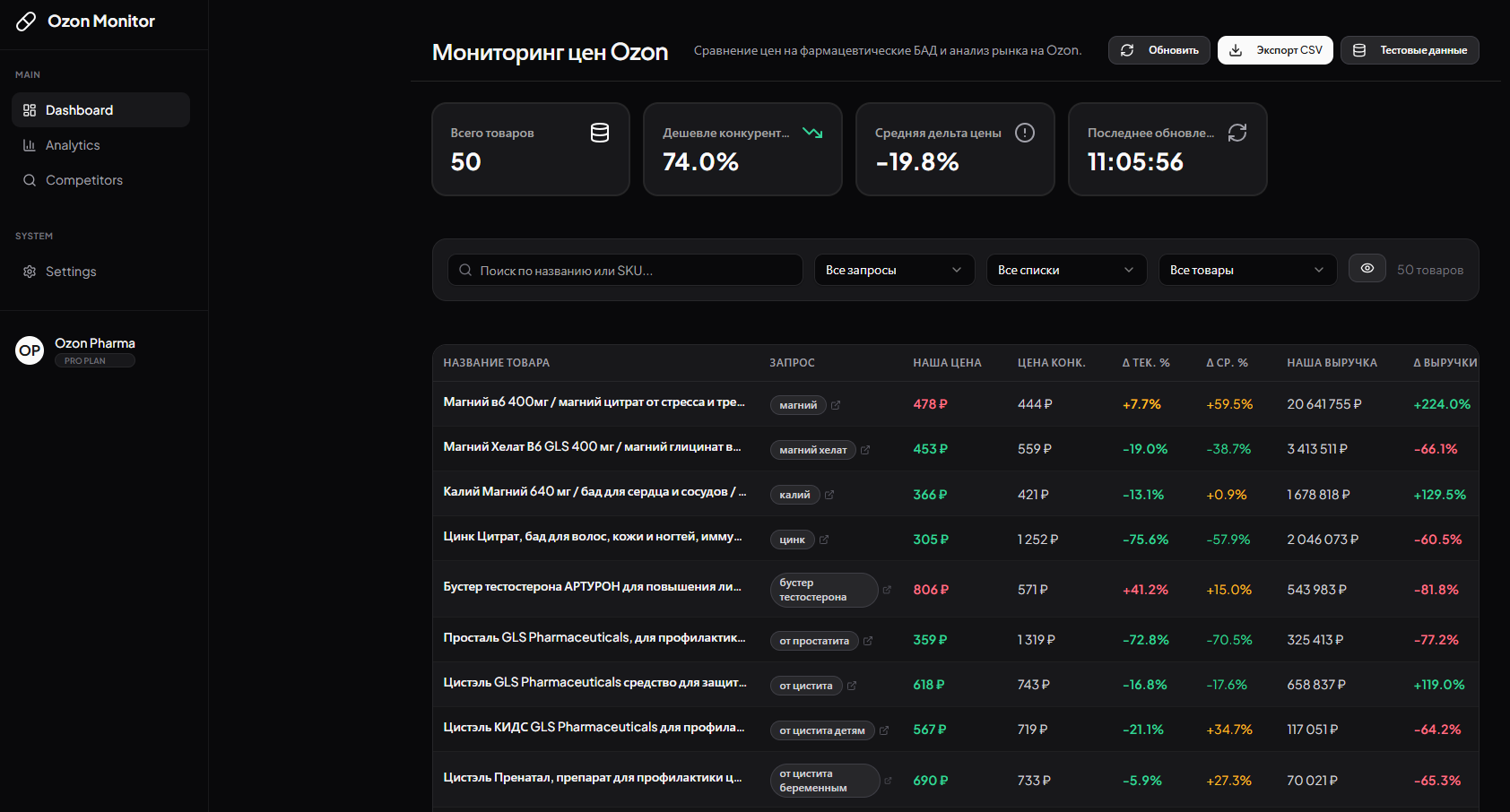Open external link next to цинк tag
This screenshot has width=1510, height=812.
(824, 540)
